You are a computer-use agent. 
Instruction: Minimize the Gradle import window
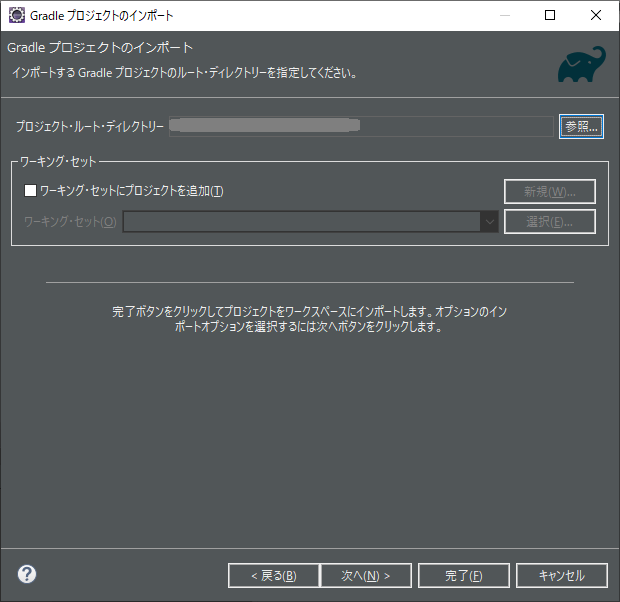505,15
